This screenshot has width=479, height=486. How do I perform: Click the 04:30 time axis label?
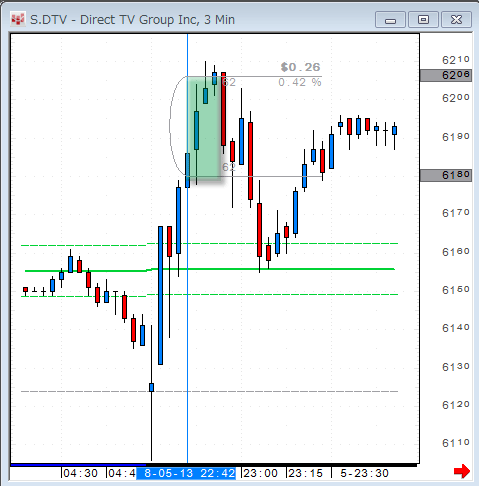click(x=80, y=473)
